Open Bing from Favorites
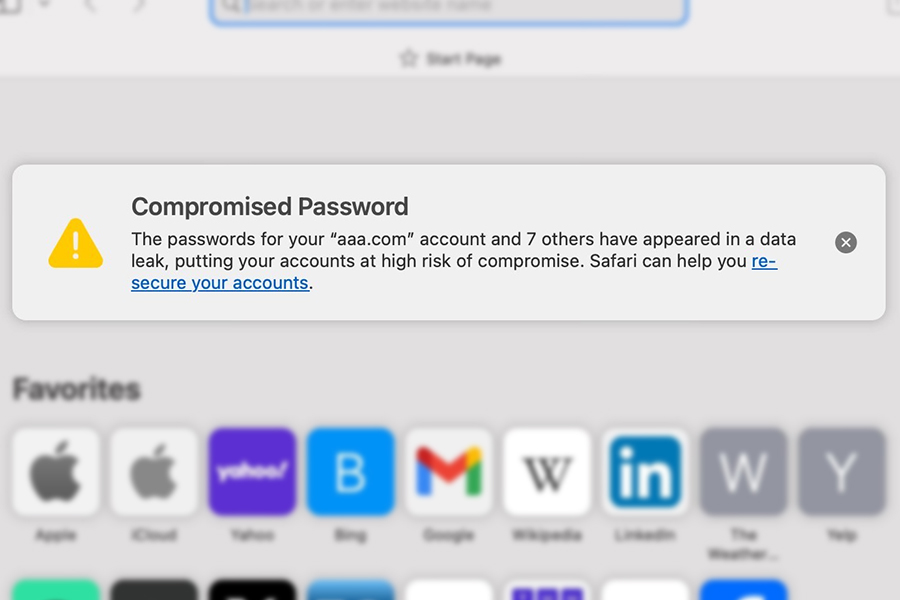The image size is (900, 600). [350, 472]
